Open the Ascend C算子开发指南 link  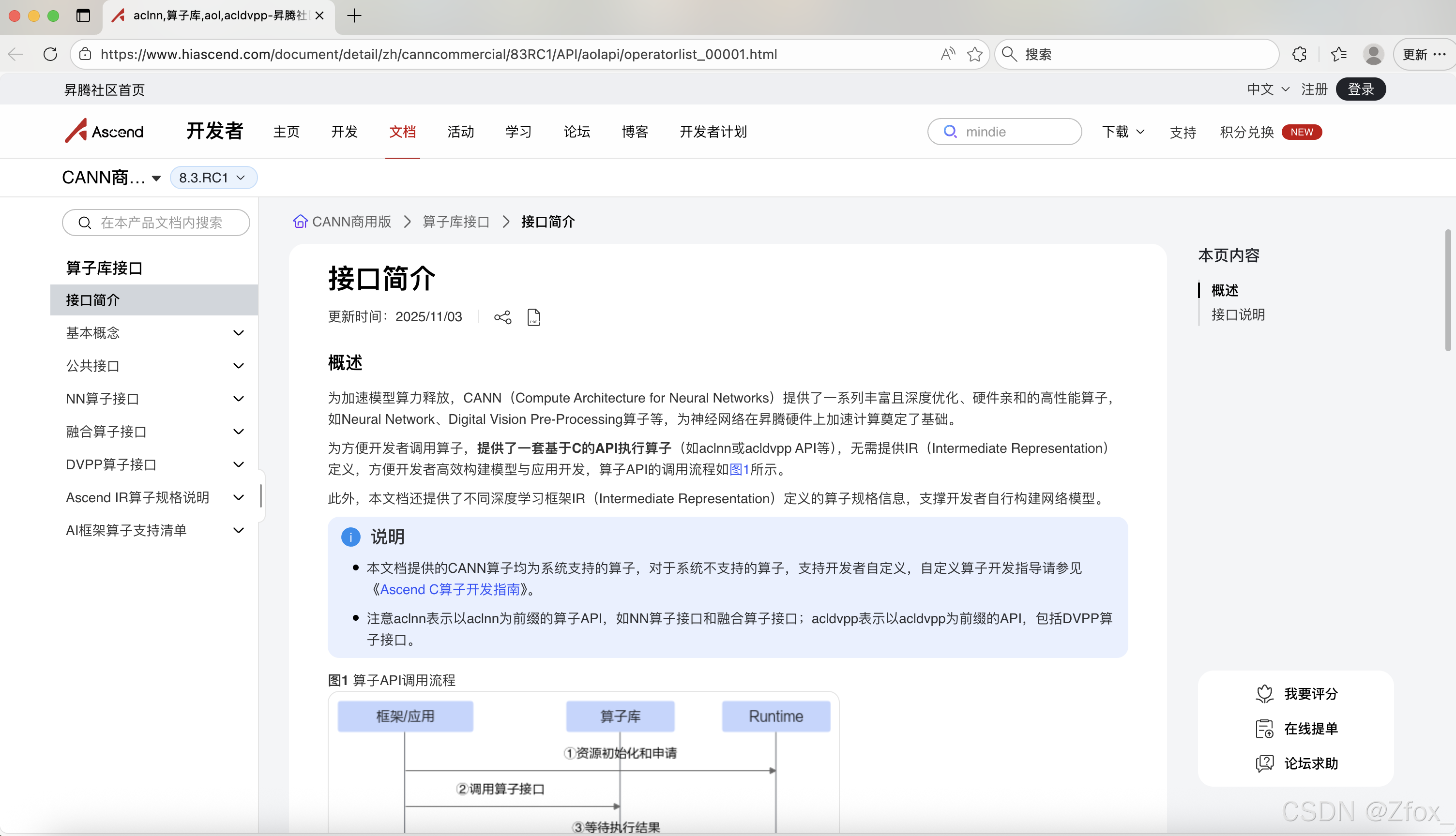click(x=450, y=589)
